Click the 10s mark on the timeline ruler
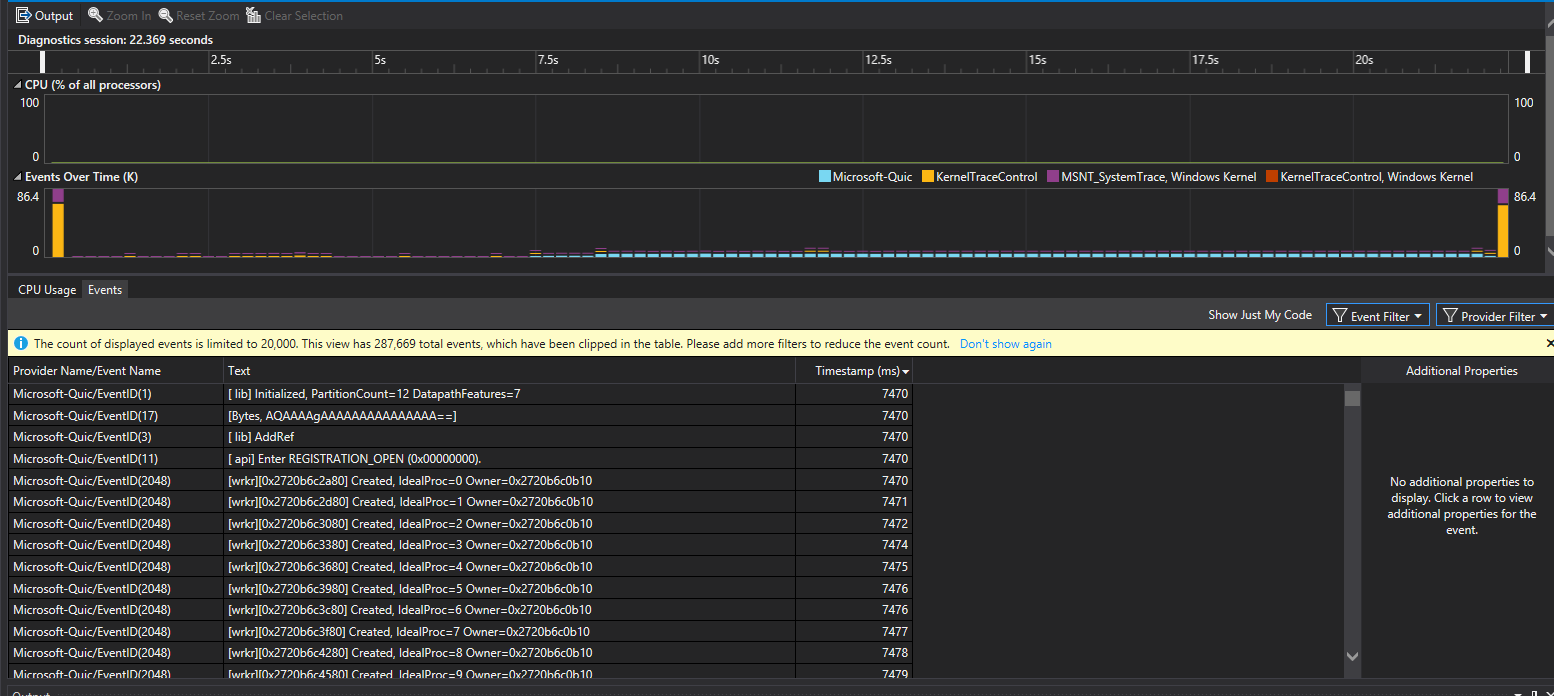 click(x=710, y=60)
